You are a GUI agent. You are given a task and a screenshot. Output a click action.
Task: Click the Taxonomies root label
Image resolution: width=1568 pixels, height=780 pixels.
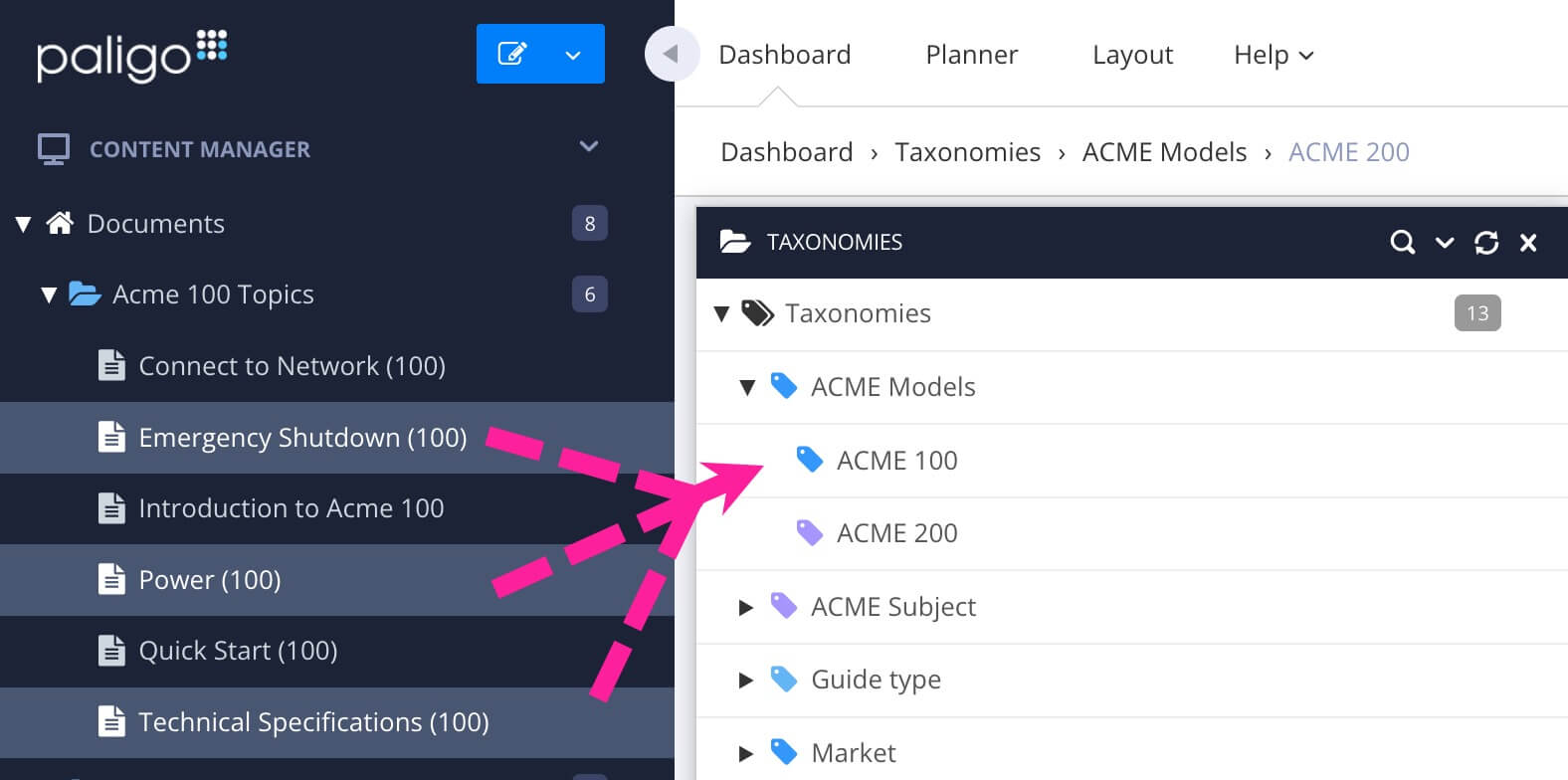858,313
